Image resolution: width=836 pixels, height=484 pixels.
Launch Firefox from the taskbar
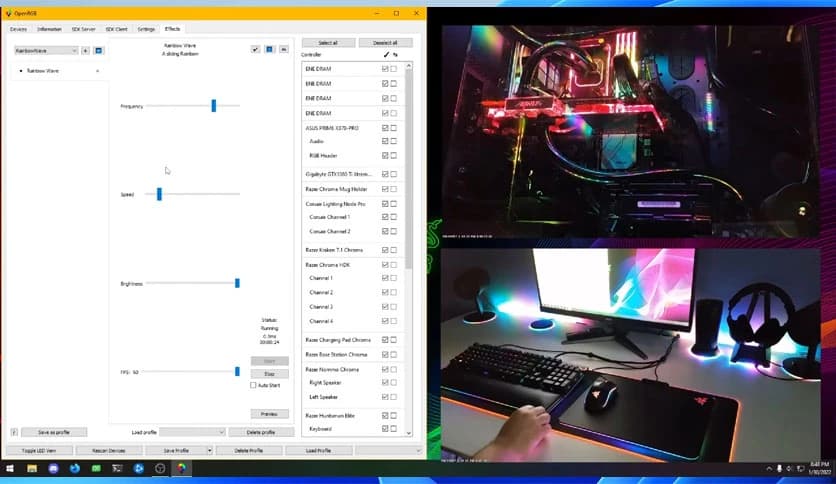tap(75, 469)
